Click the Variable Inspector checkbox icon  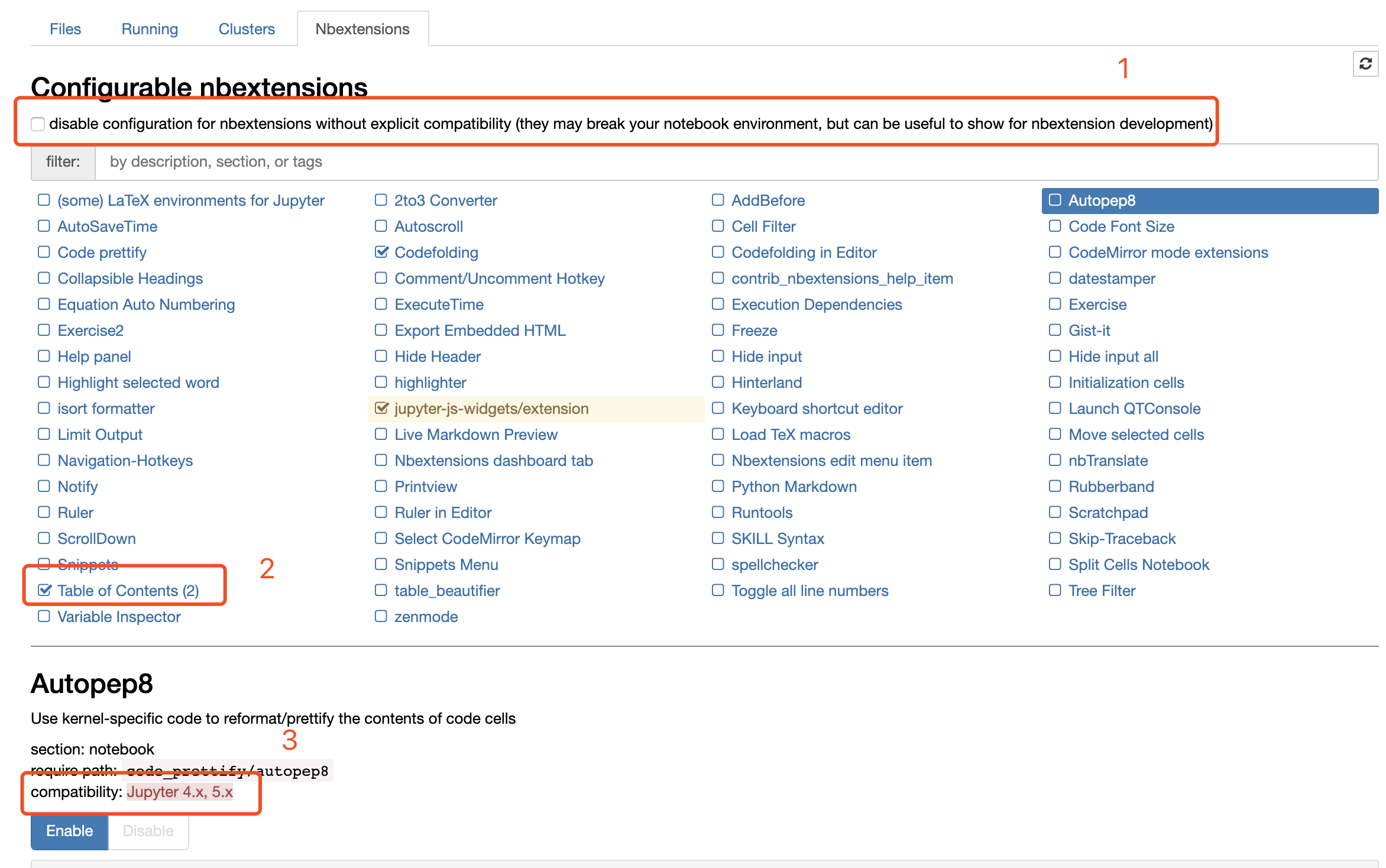tap(44, 616)
